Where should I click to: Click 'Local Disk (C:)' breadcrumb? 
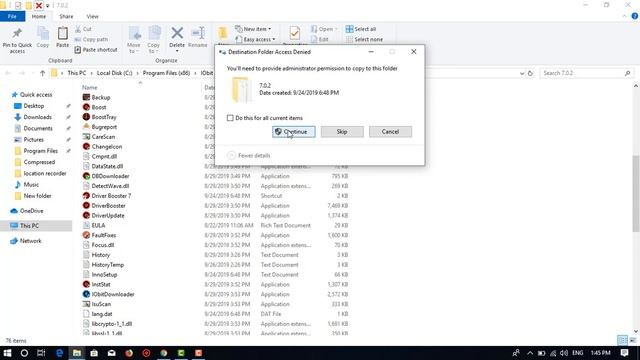[115, 73]
